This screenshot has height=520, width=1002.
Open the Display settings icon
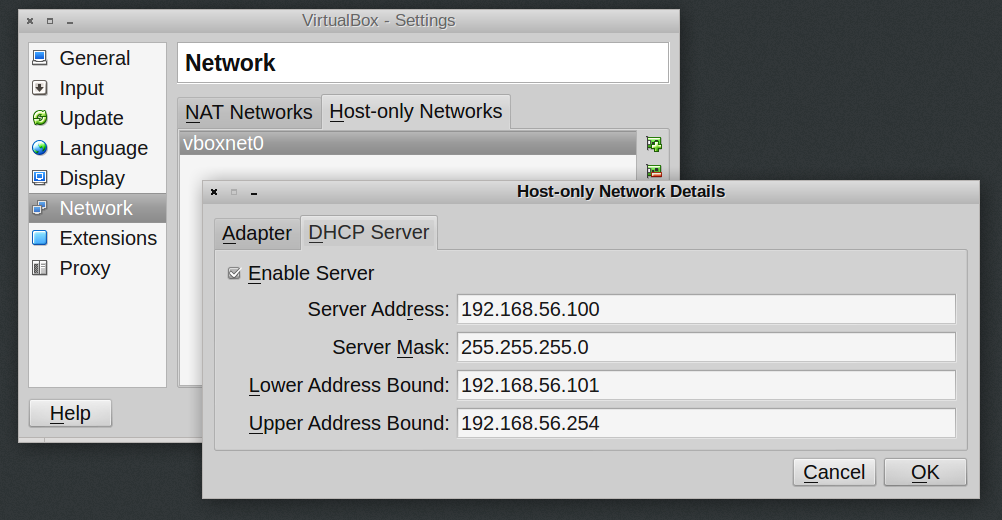coord(40,178)
